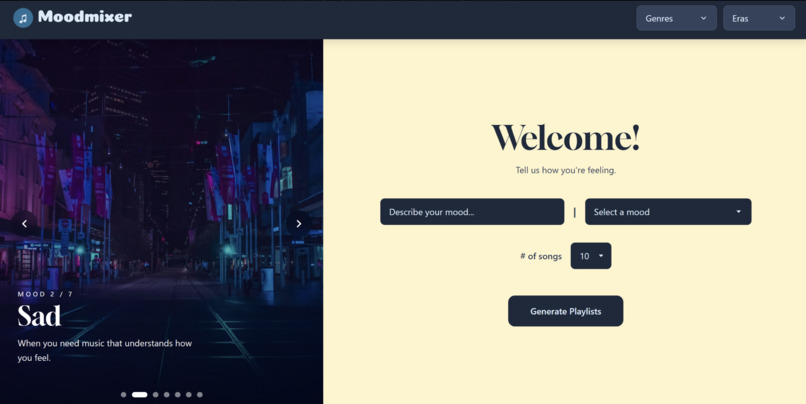Open the Genres dropdown
The height and width of the screenshot is (404, 806).
pyautogui.click(x=676, y=18)
